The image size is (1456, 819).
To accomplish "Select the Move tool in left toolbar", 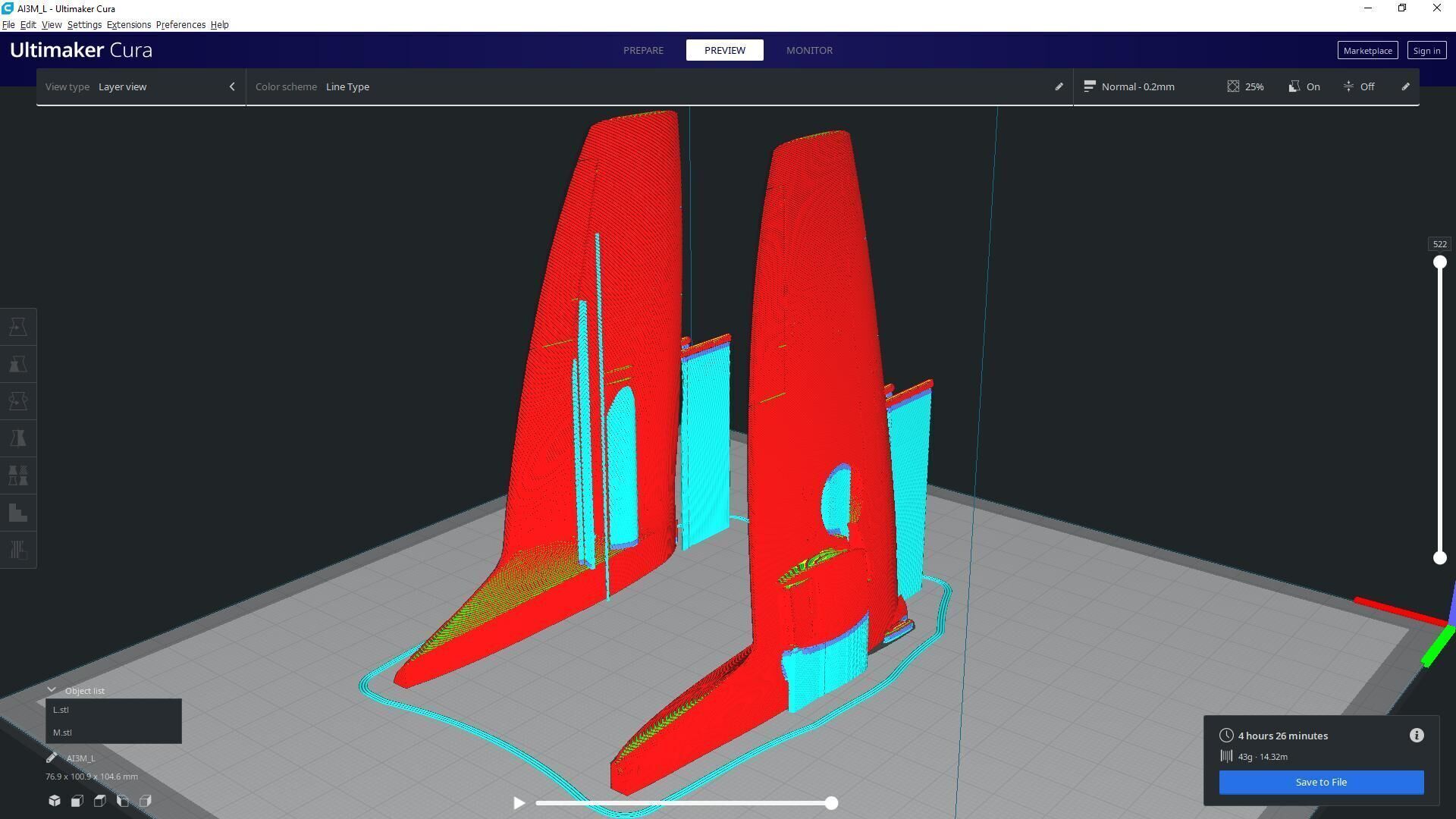I will (18, 327).
